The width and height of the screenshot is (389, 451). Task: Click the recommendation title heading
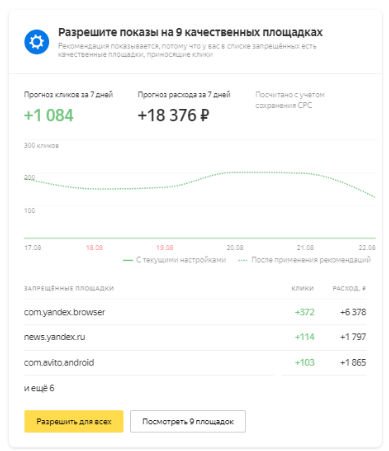(190, 32)
